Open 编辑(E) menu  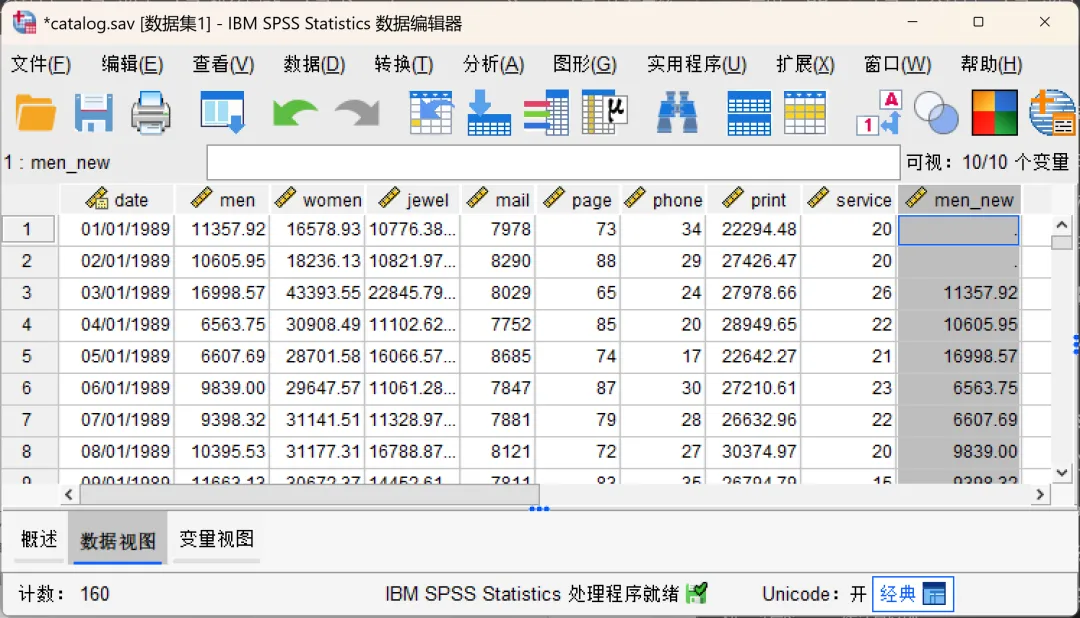[132, 64]
